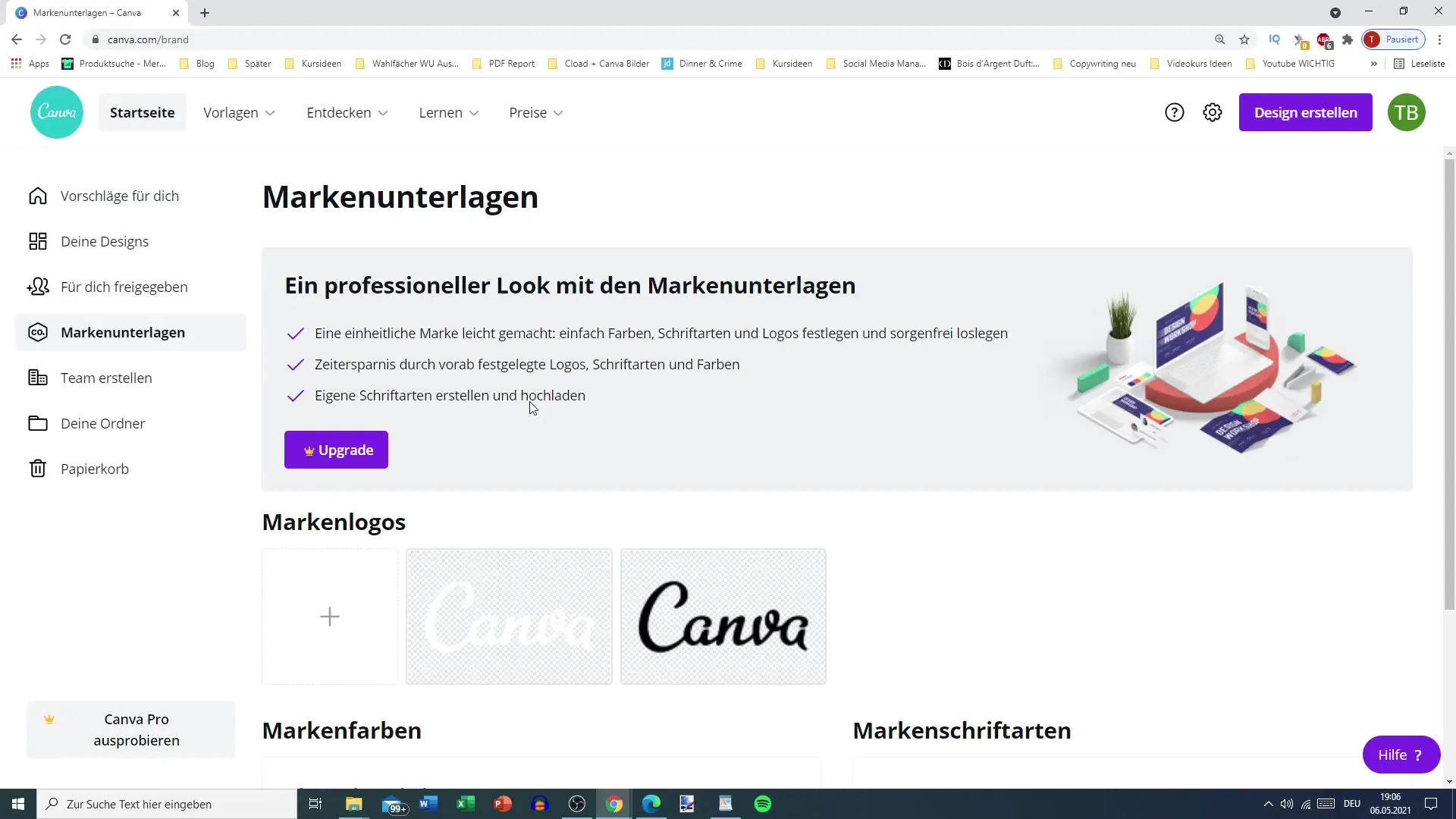Select the white Canva logo thumbnail
This screenshot has height=819, width=1456.
tap(509, 617)
